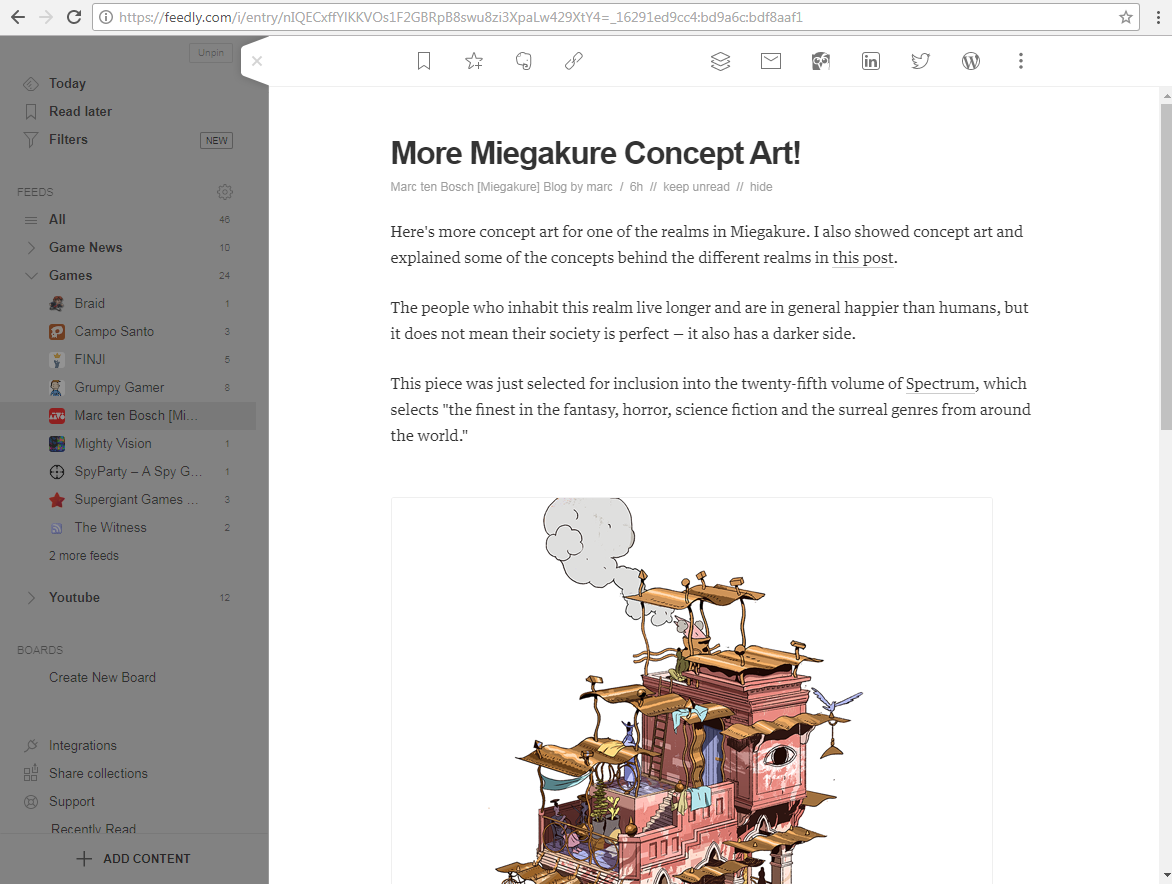Click the Support lifebuoy icon
Image resolution: width=1172 pixels, height=884 pixels.
coord(31,802)
